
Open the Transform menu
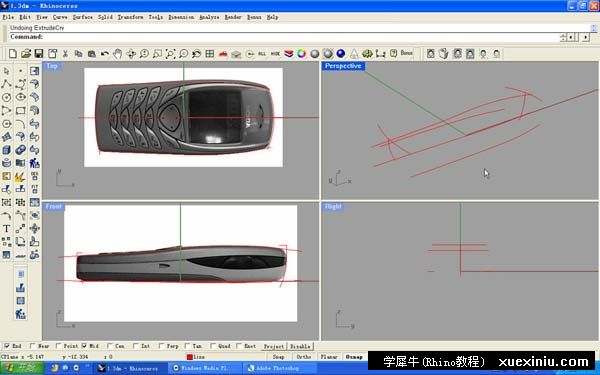(x=130, y=17)
